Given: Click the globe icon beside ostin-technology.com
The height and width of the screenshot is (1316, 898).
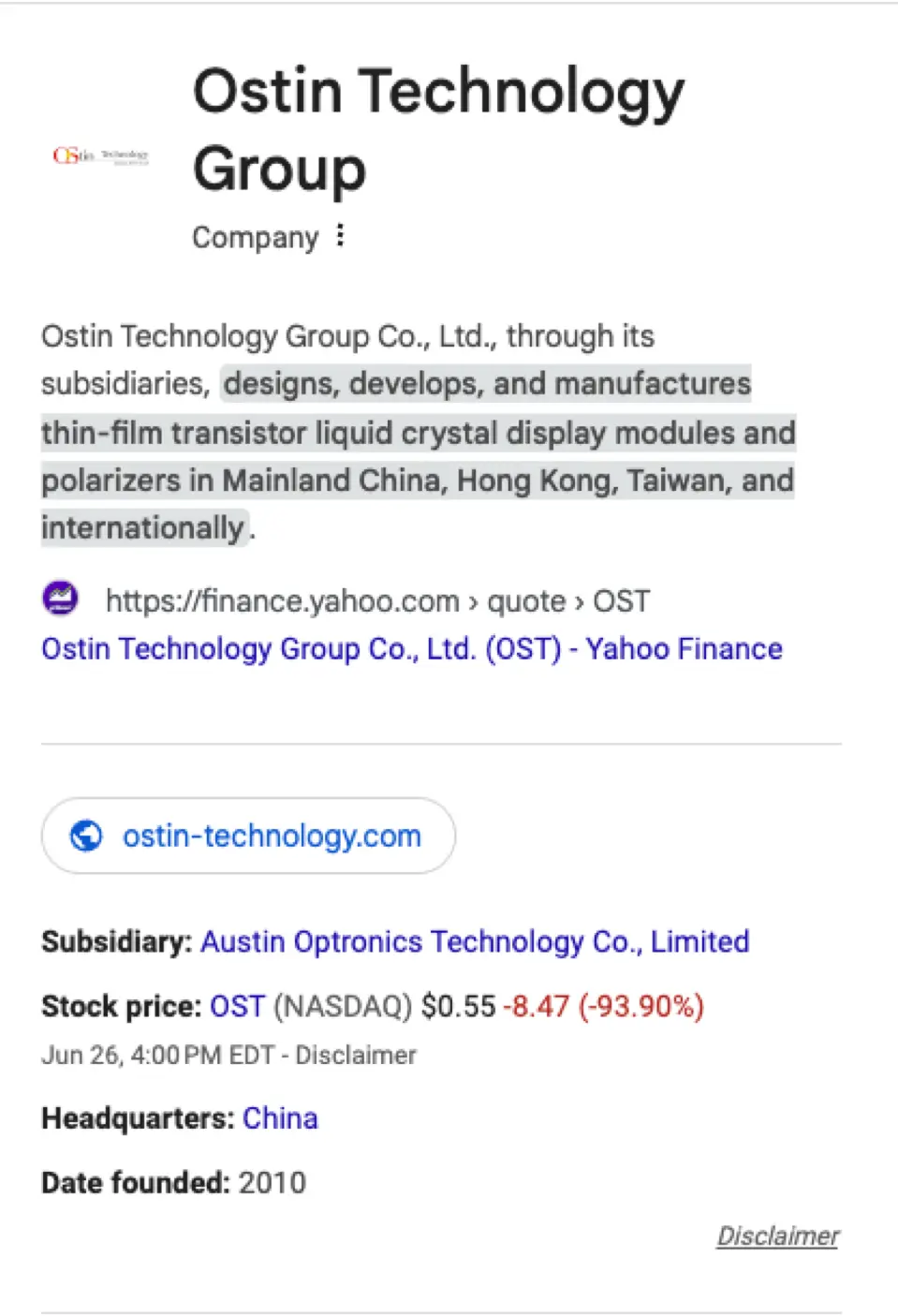Looking at the screenshot, I should [x=86, y=835].
